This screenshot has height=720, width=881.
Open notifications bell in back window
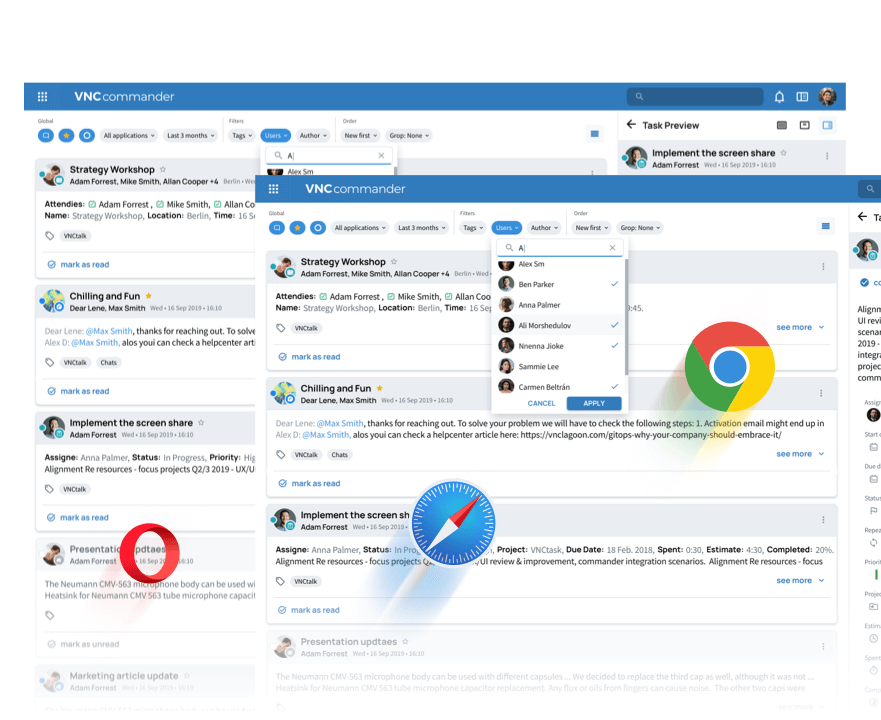click(779, 97)
